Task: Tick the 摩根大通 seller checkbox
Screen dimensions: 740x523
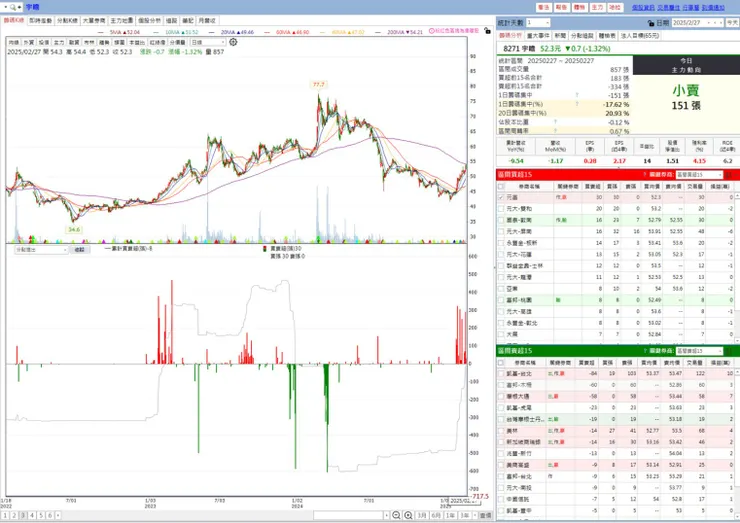Action: point(501,396)
